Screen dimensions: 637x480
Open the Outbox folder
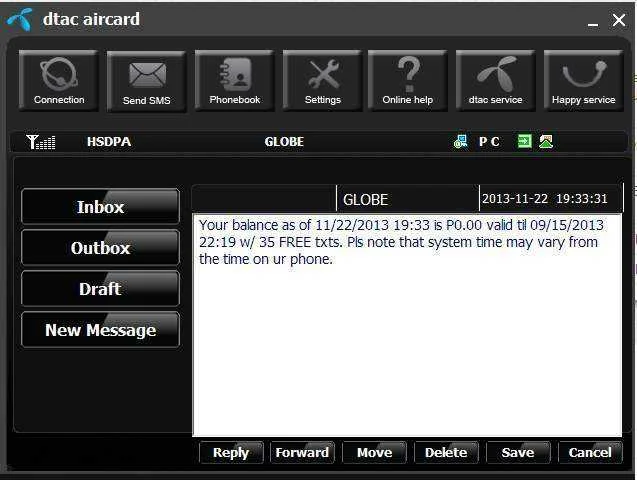coord(100,247)
